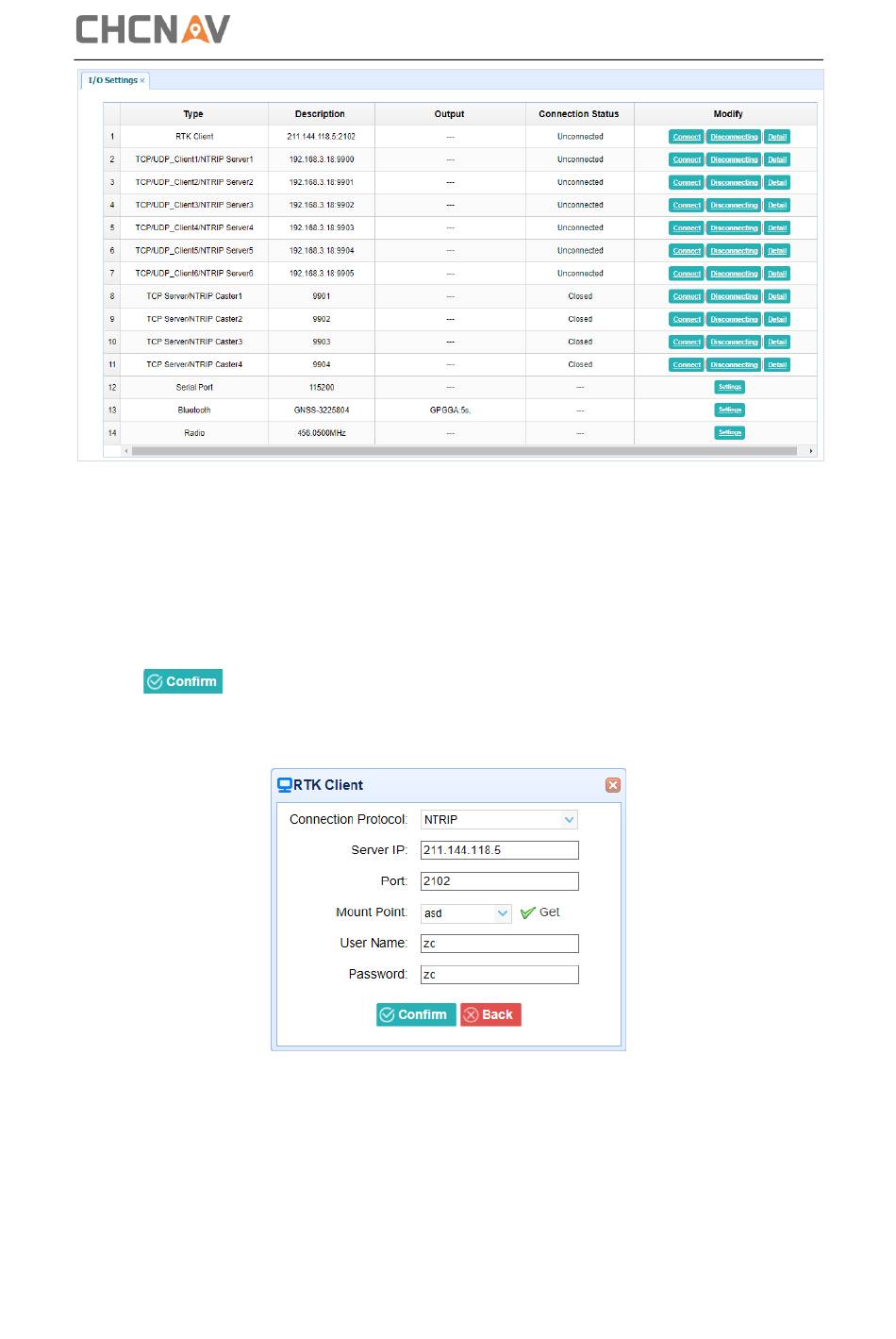Click the scrollbar right arrow
This screenshot has height=1339, width=896.
click(811, 451)
